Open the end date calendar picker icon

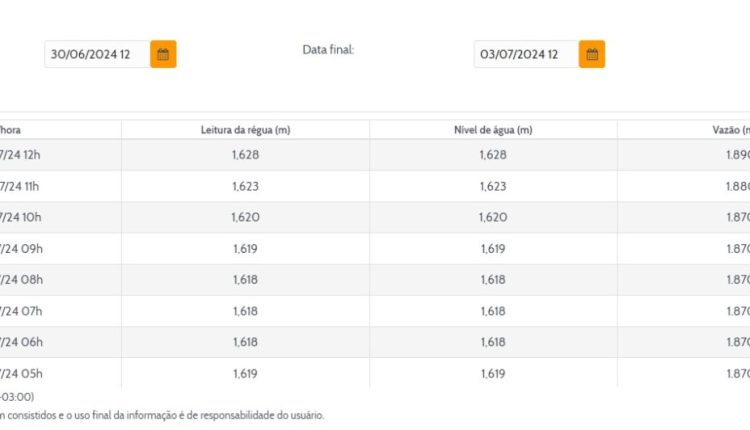click(592, 54)
